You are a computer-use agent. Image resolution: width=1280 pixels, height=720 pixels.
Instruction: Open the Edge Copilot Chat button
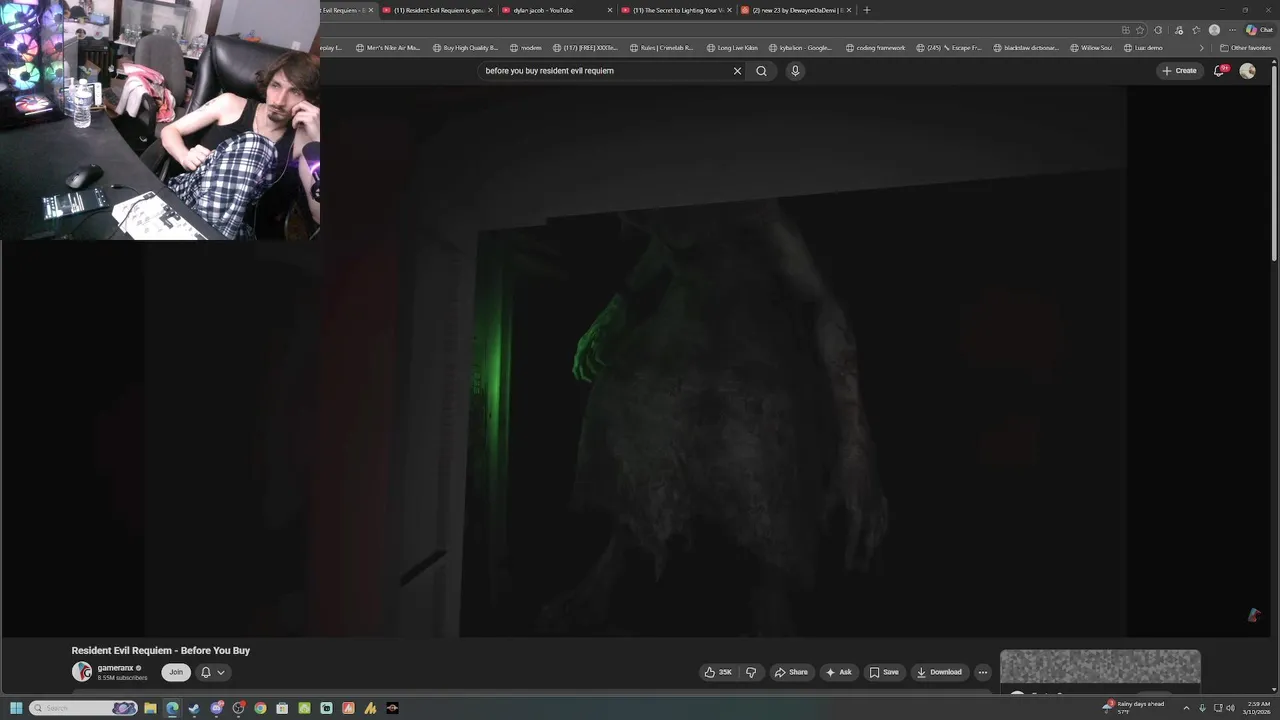[1259, 30]
